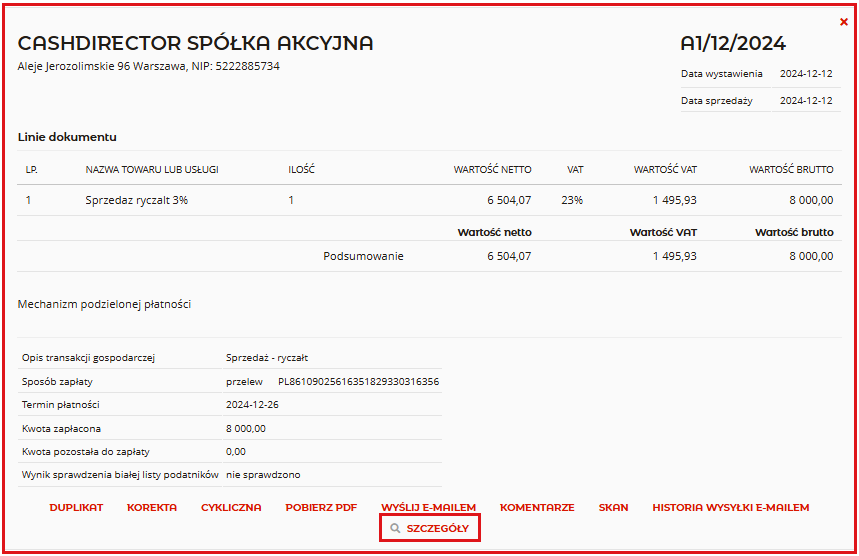Select line item Sprzedaz ryczalt 3%
Screen dimensions: 859x556
tap(136, 200)
